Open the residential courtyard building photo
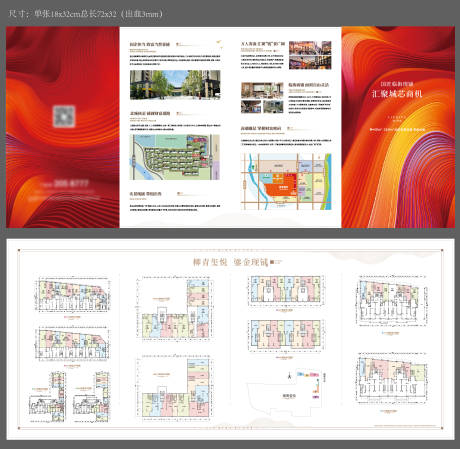 tap(175, 85)
